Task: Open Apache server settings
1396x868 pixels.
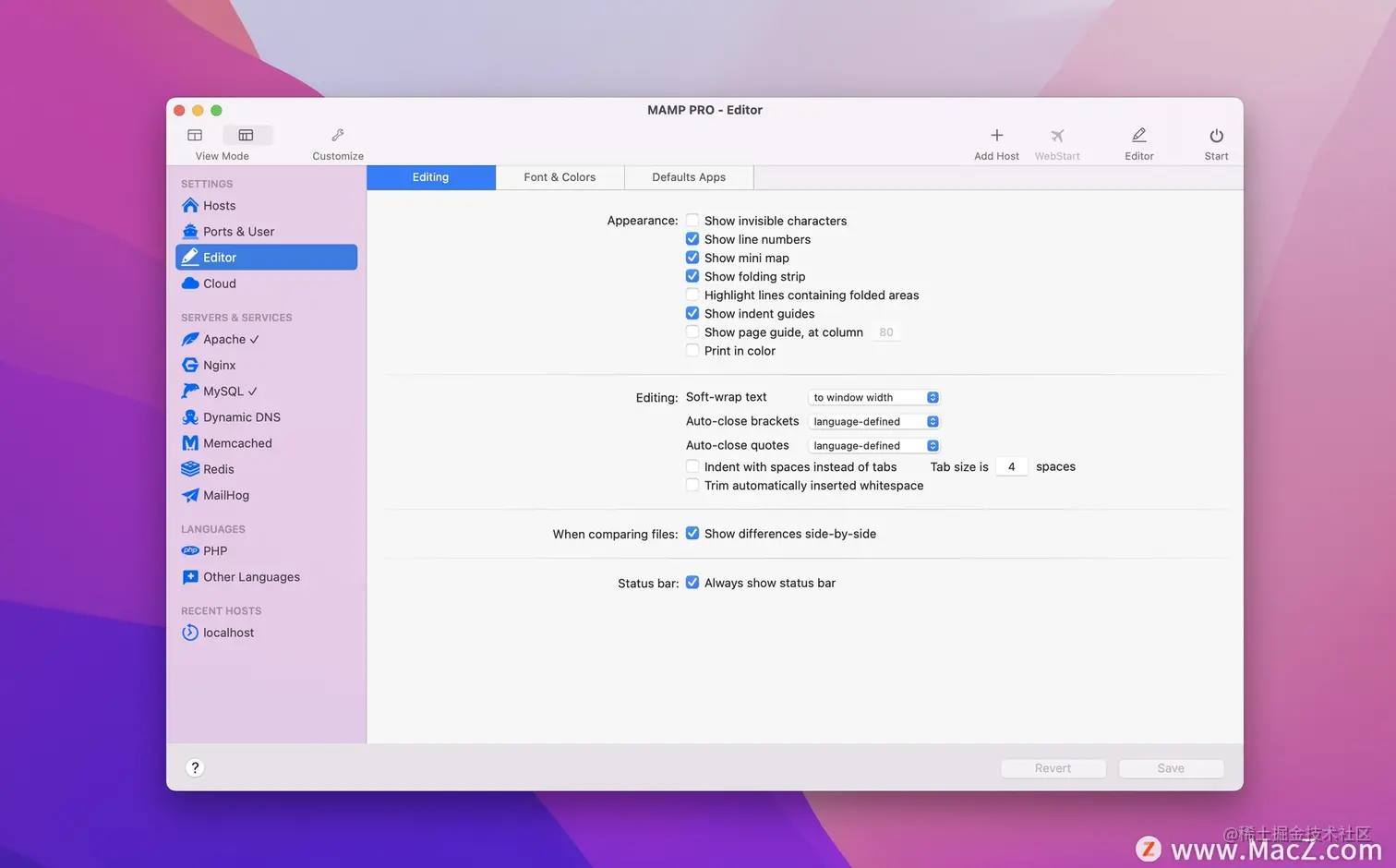Action: click(266, 340)
